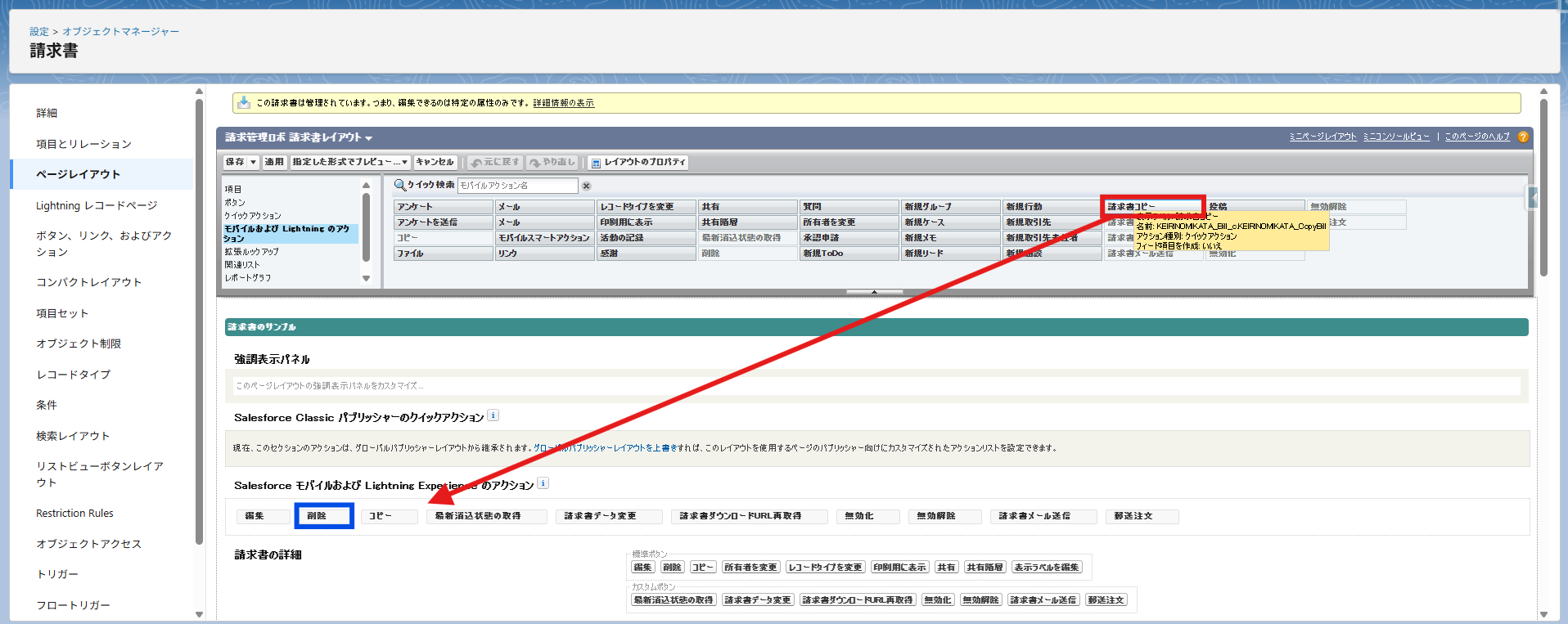Click the info icon beside Salesforce Classic パブリッシャー
Screen dimensions: 1568x624
pyautogui.click(x=493, y=415)
